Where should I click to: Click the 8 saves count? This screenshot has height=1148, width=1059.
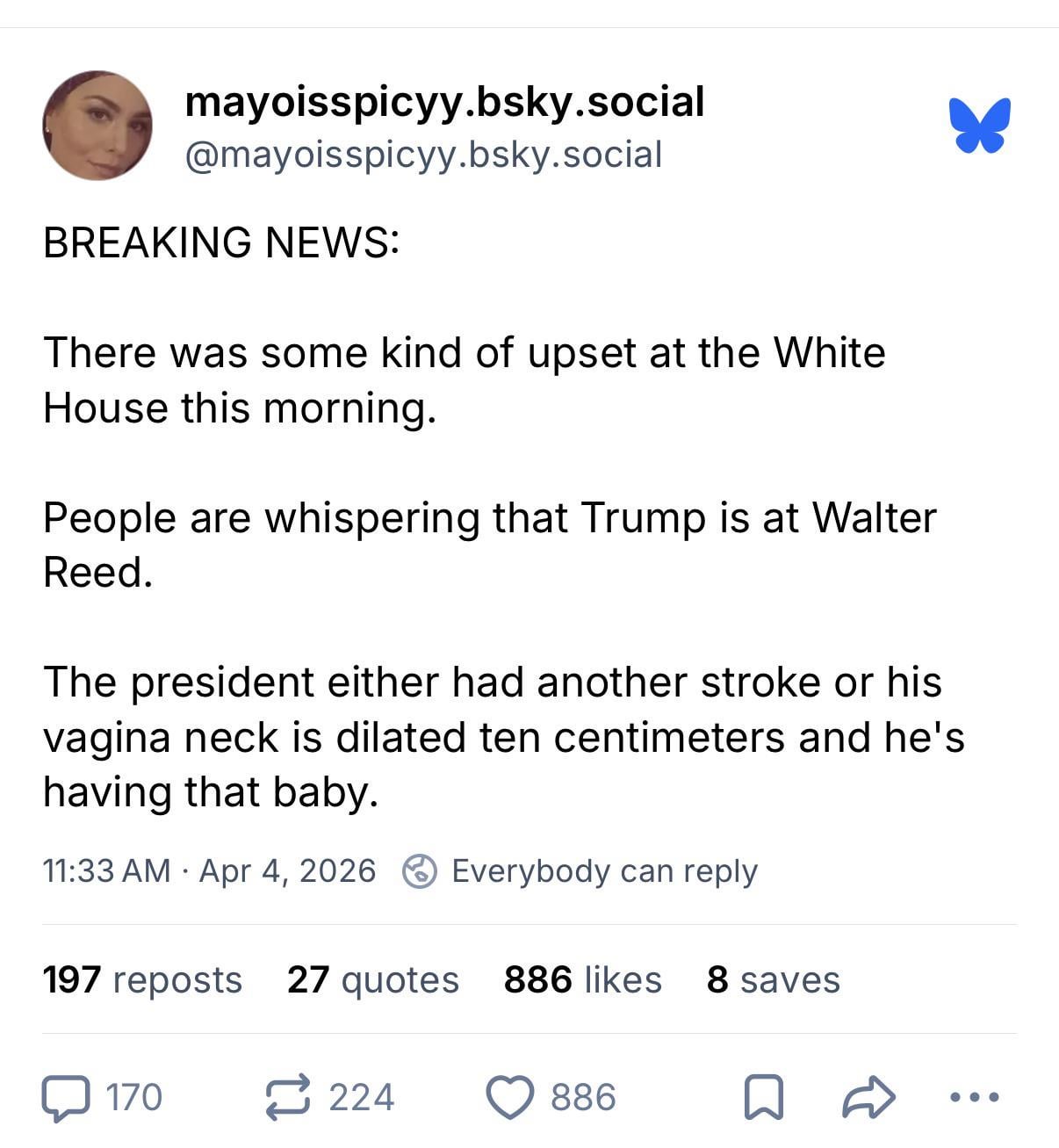[773, 979]
